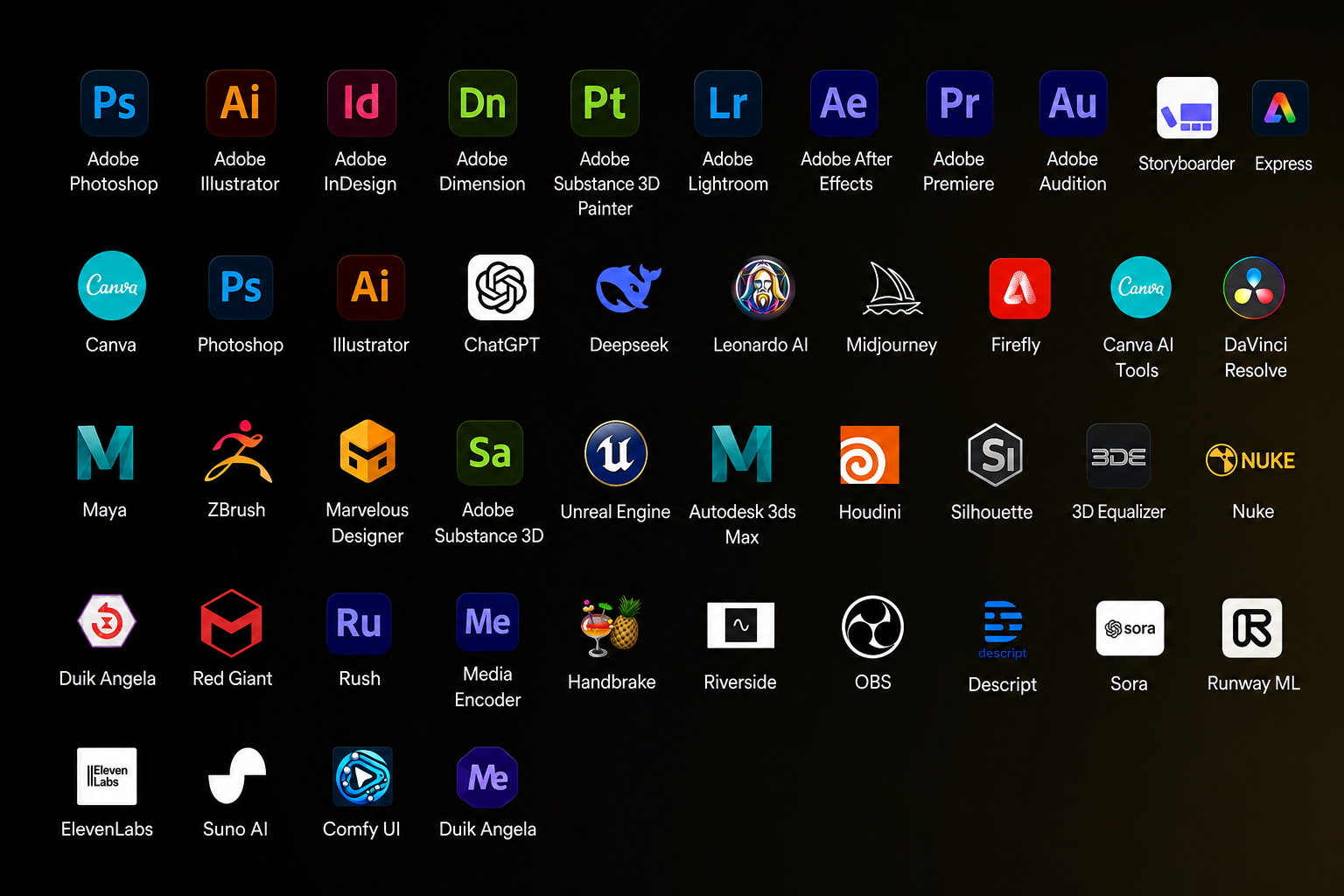Click the Storyboarder app icon

(x=1187, y=108)
